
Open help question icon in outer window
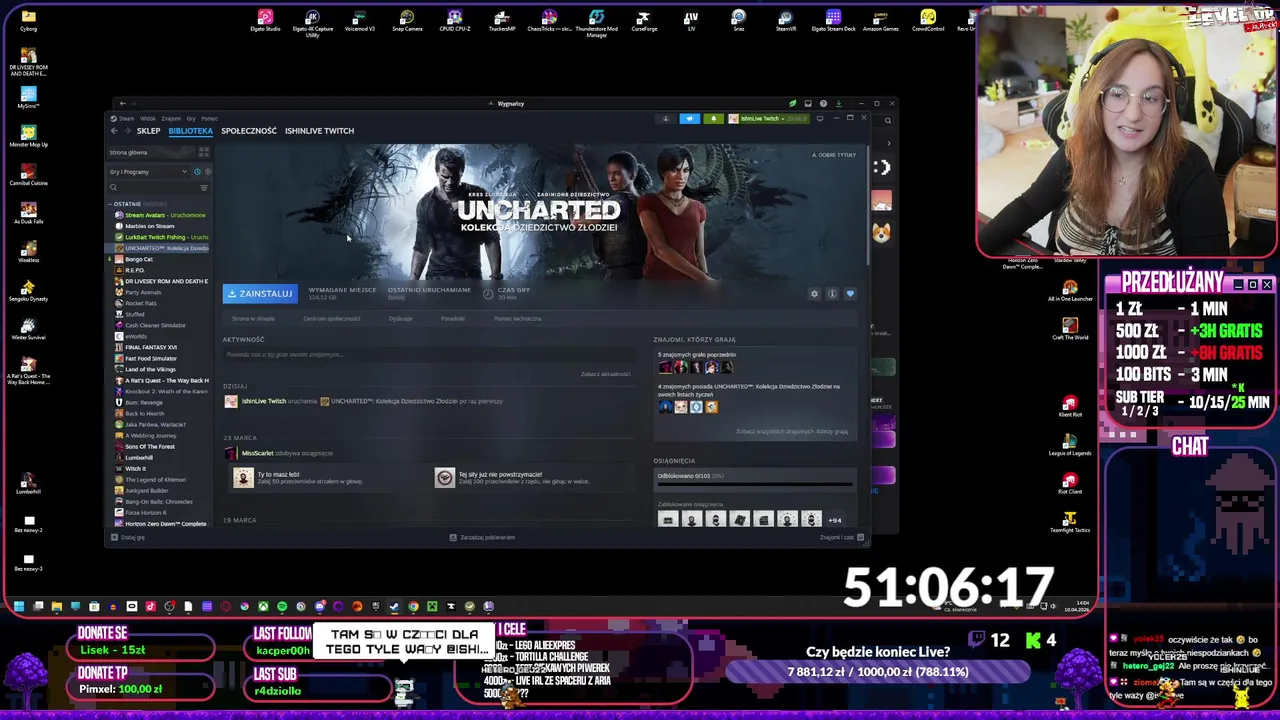pos(823,103)
